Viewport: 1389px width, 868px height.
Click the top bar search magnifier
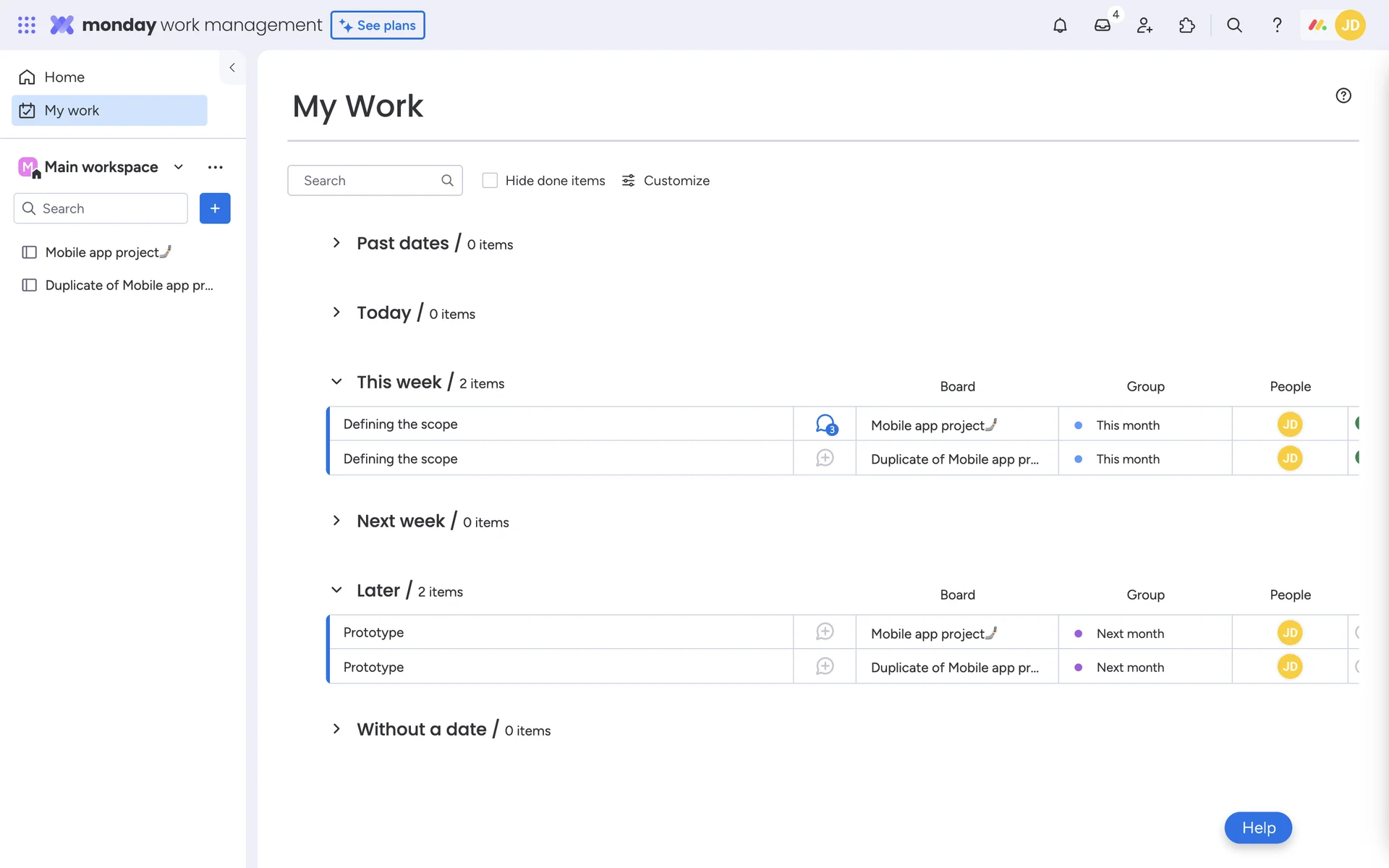pyautogui.click(x=1234, y=25)
